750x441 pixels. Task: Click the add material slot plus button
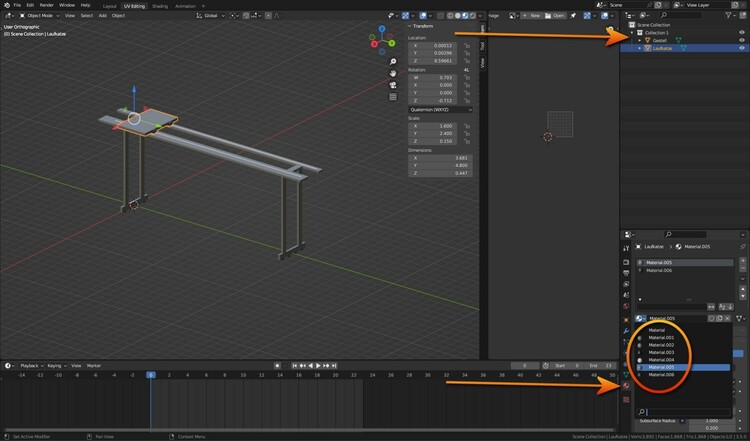742,261
